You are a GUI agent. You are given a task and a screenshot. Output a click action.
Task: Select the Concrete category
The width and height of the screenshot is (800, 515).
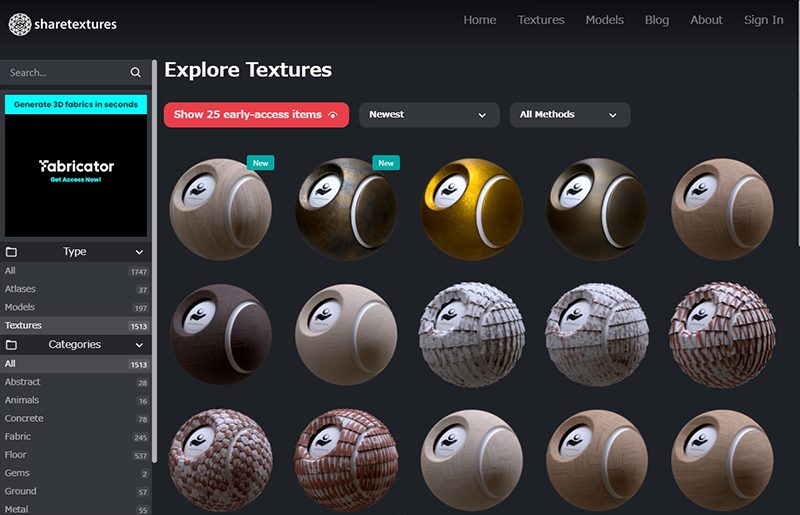pos(24,418)
